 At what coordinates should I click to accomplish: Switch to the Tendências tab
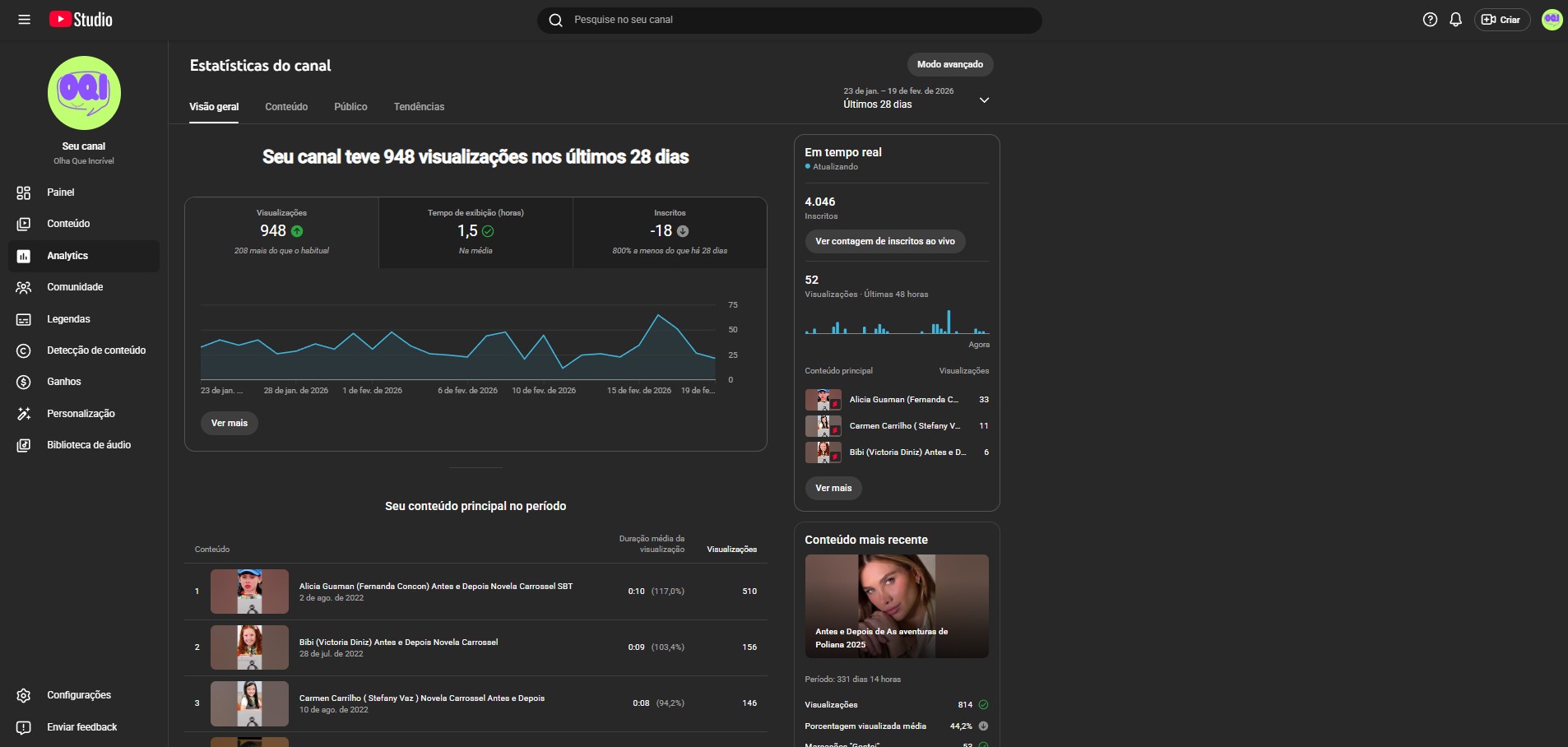point(419,107)
